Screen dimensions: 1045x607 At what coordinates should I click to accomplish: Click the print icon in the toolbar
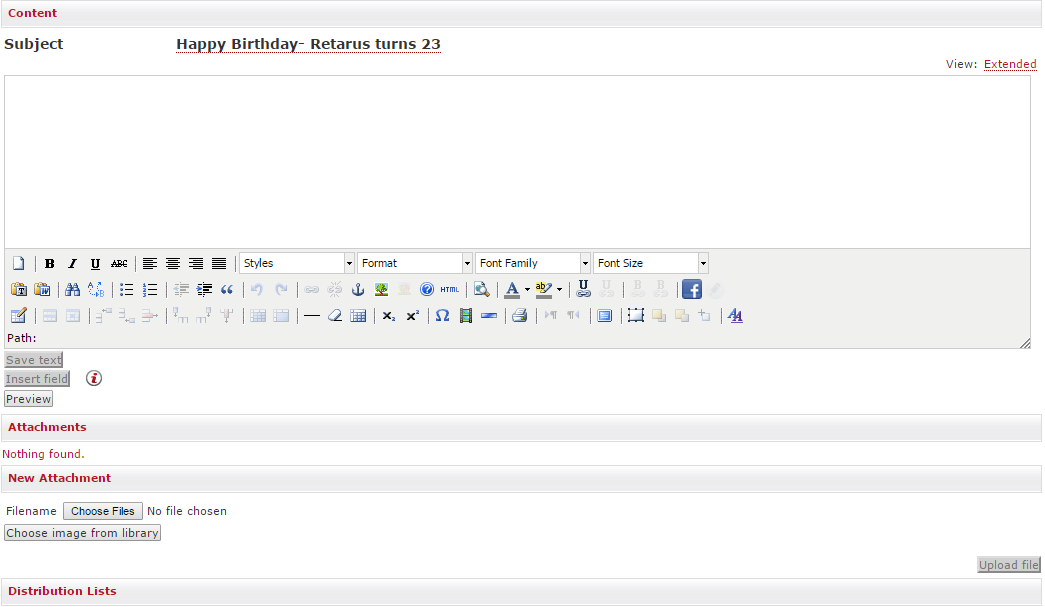click(519, 316)
